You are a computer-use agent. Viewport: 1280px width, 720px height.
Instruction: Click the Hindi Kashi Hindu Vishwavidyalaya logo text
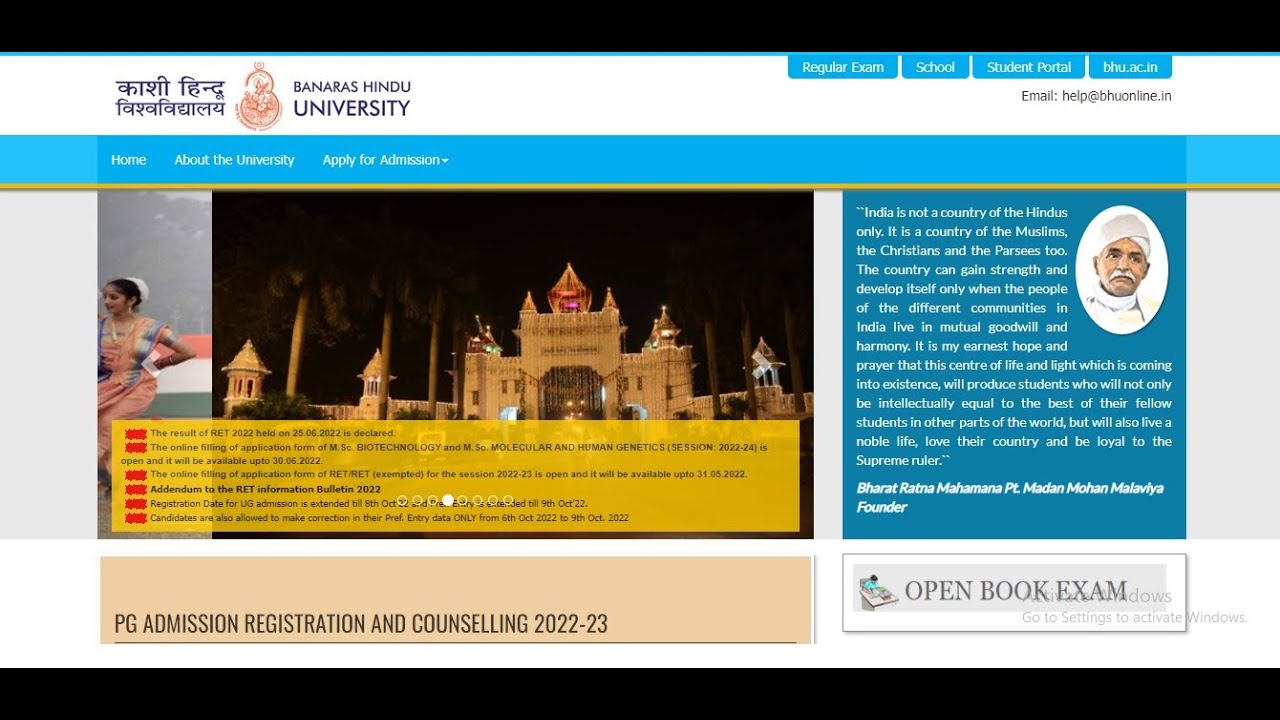[x=171, y=97]
